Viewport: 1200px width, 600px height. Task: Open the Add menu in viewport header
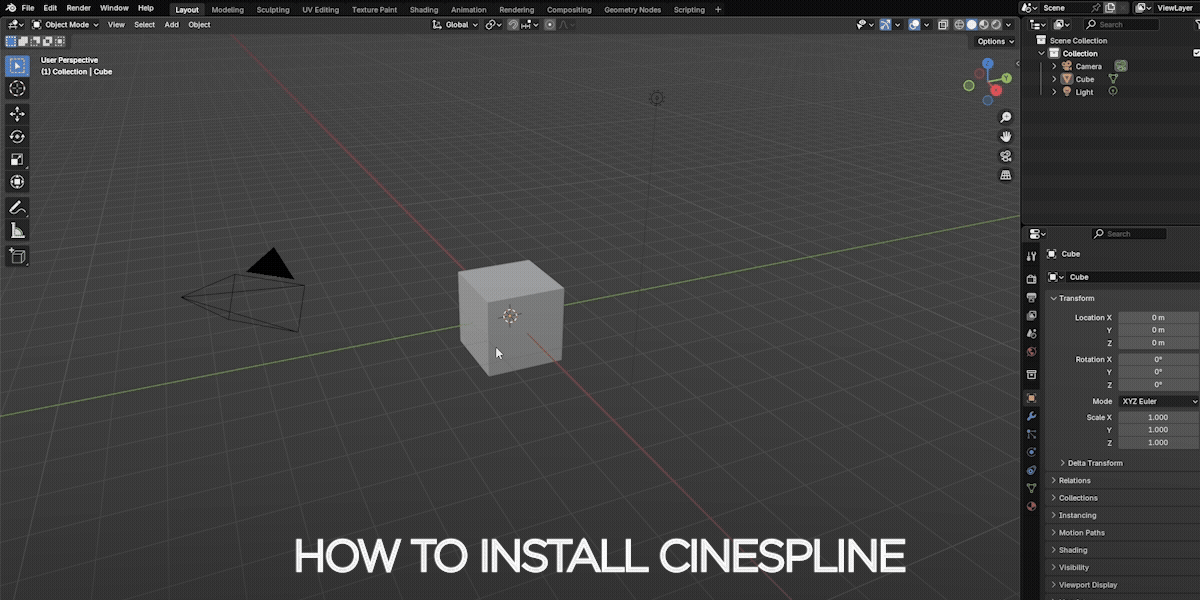tap(172, 24)
